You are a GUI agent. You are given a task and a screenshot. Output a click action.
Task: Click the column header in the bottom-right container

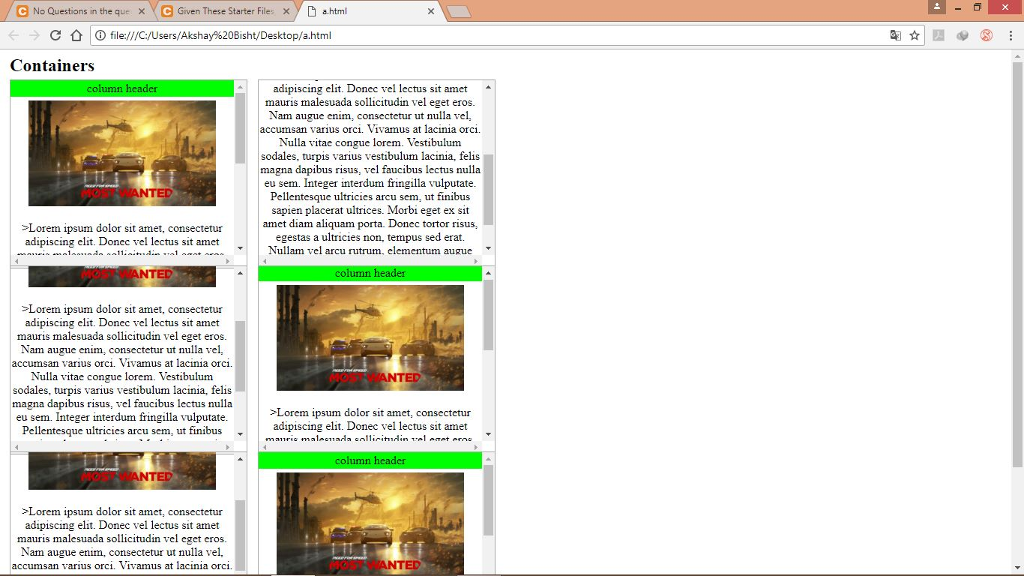370,460
